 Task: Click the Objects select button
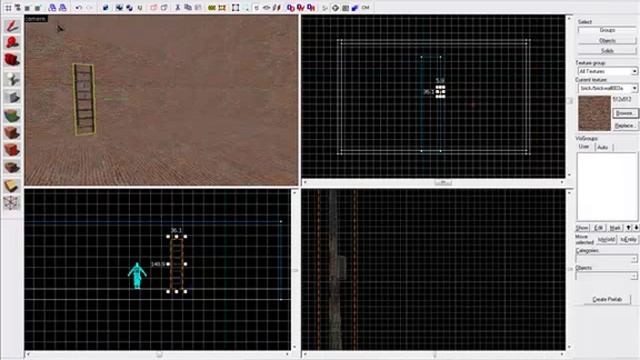pyautogui.click(x=607, y=40)
